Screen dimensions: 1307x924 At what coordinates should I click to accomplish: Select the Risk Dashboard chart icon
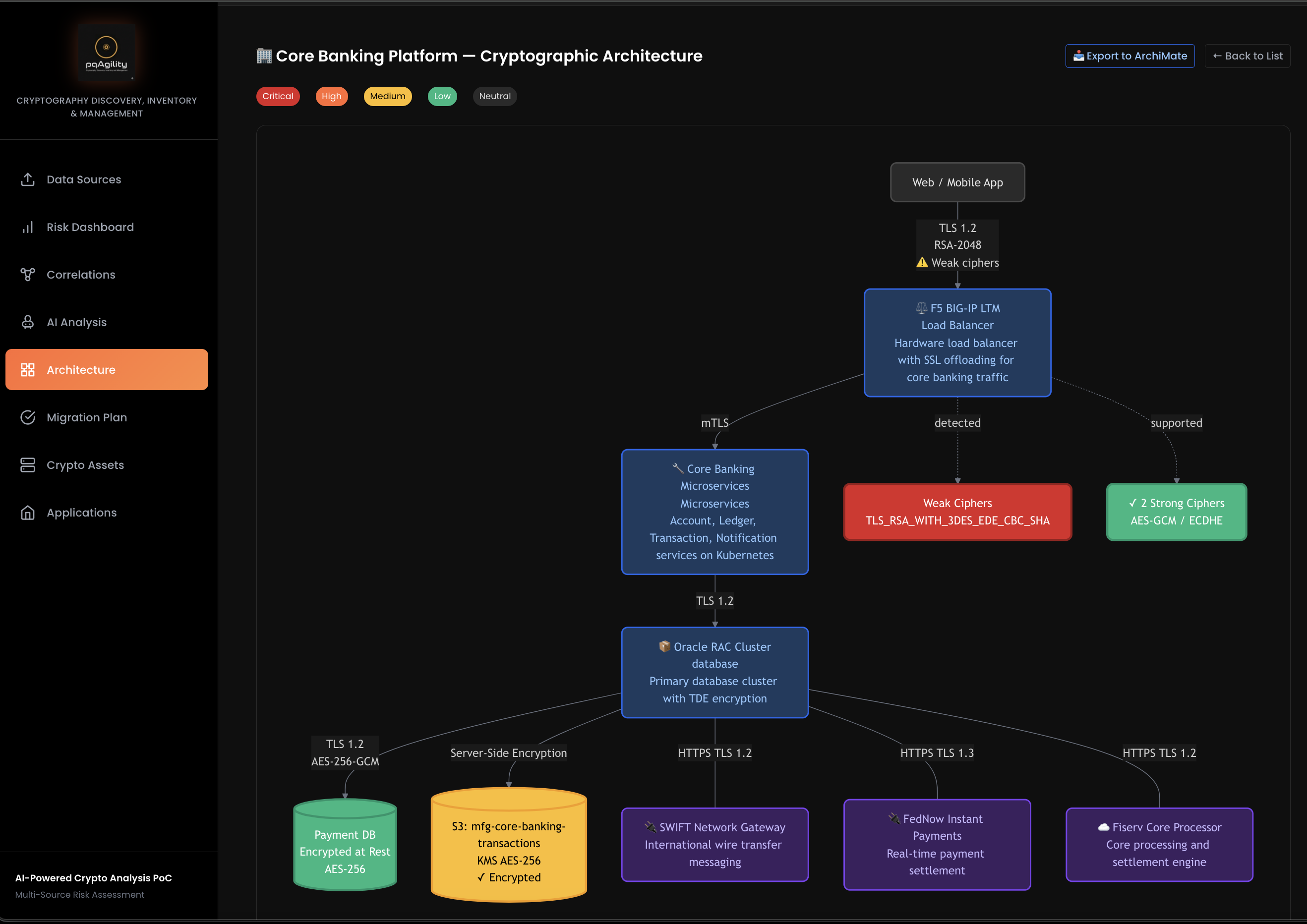[x=28, y=227]
